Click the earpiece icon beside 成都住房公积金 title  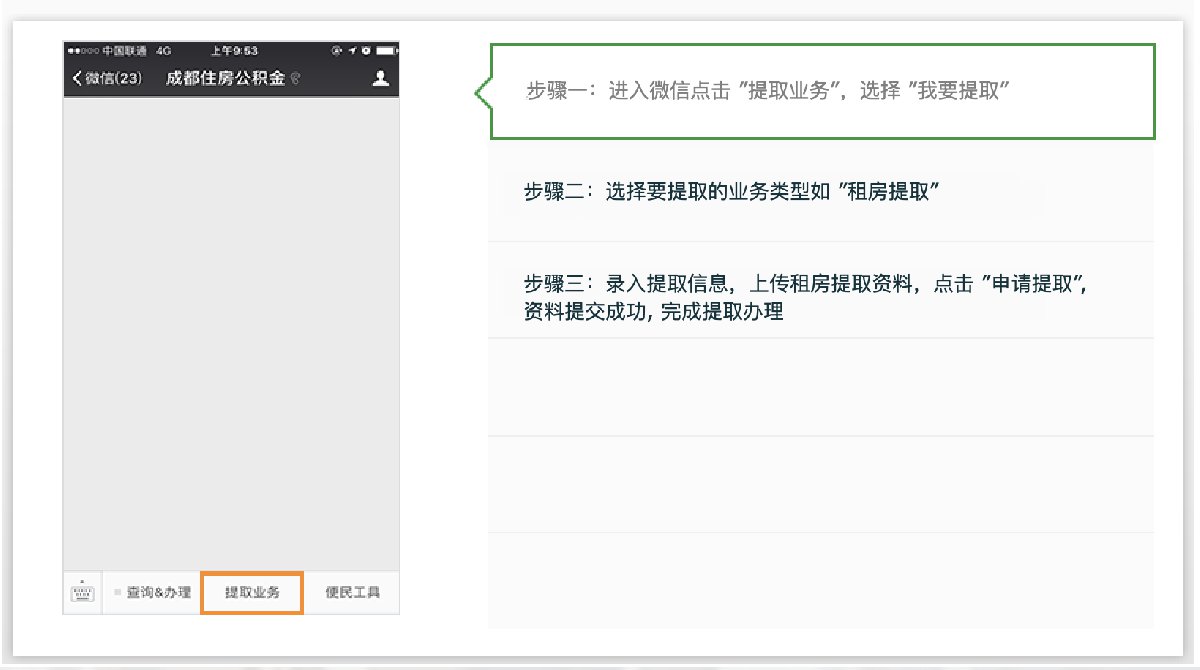(295, 79)
